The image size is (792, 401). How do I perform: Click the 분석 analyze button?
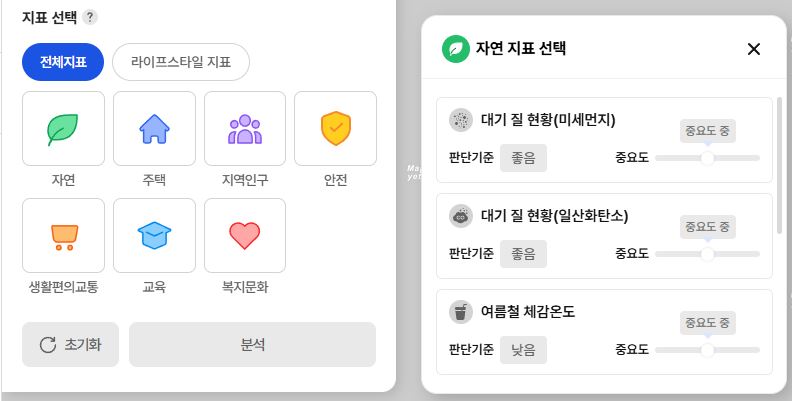(252, 344)
